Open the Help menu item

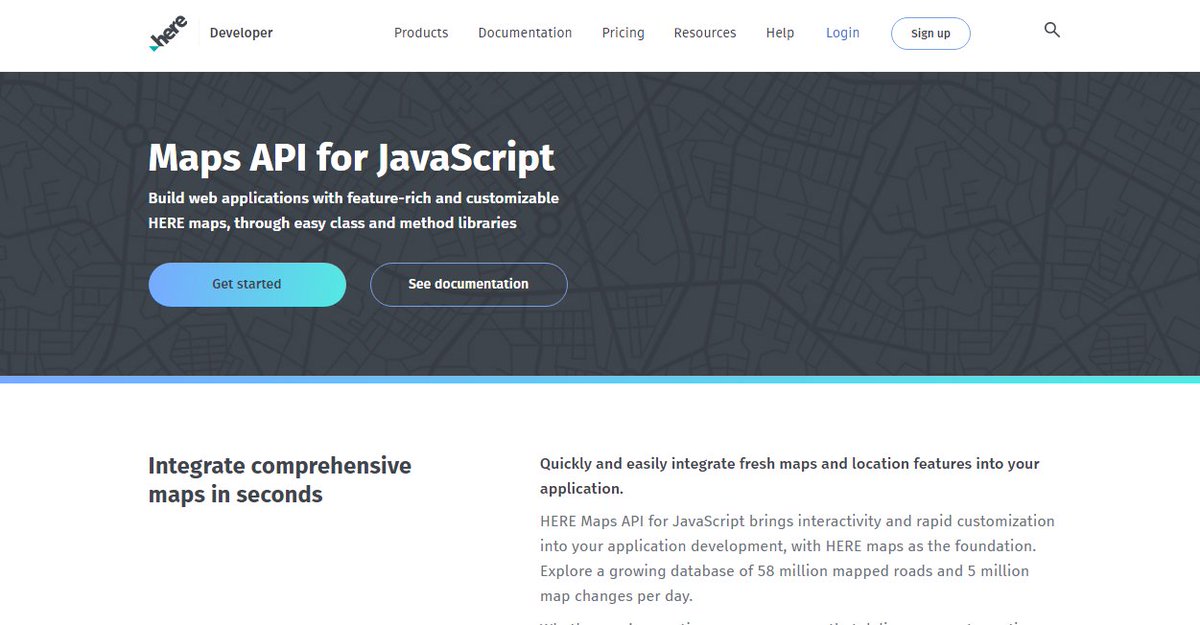tap(780, 33)
